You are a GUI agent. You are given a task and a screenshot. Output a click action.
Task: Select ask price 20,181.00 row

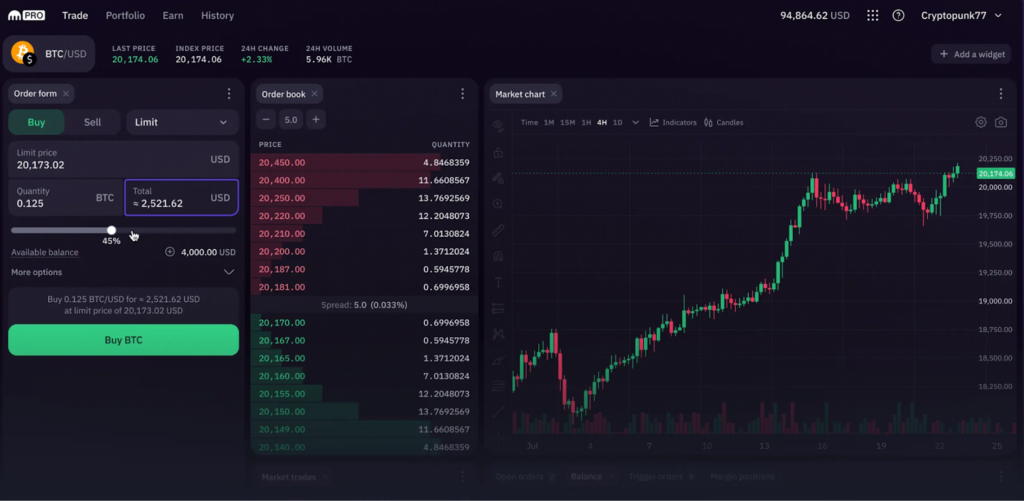point(364,287)
